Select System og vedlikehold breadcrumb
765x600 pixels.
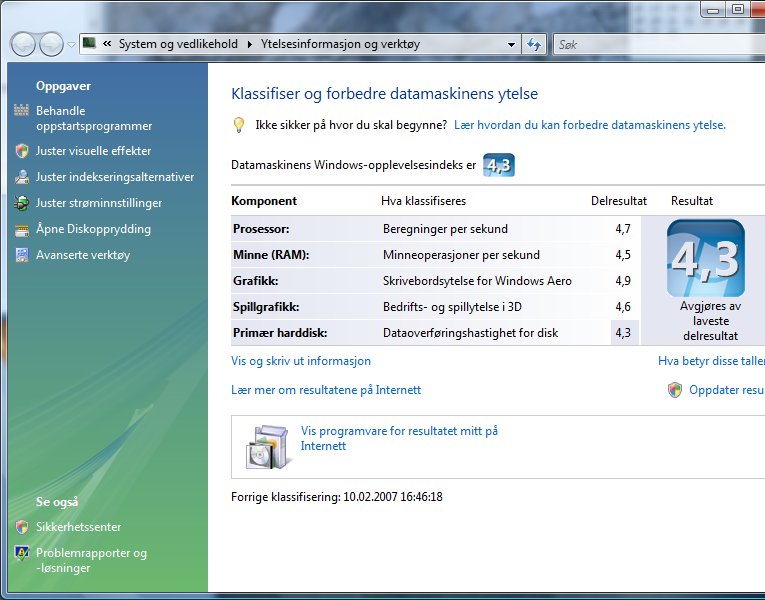pos(177,44)
